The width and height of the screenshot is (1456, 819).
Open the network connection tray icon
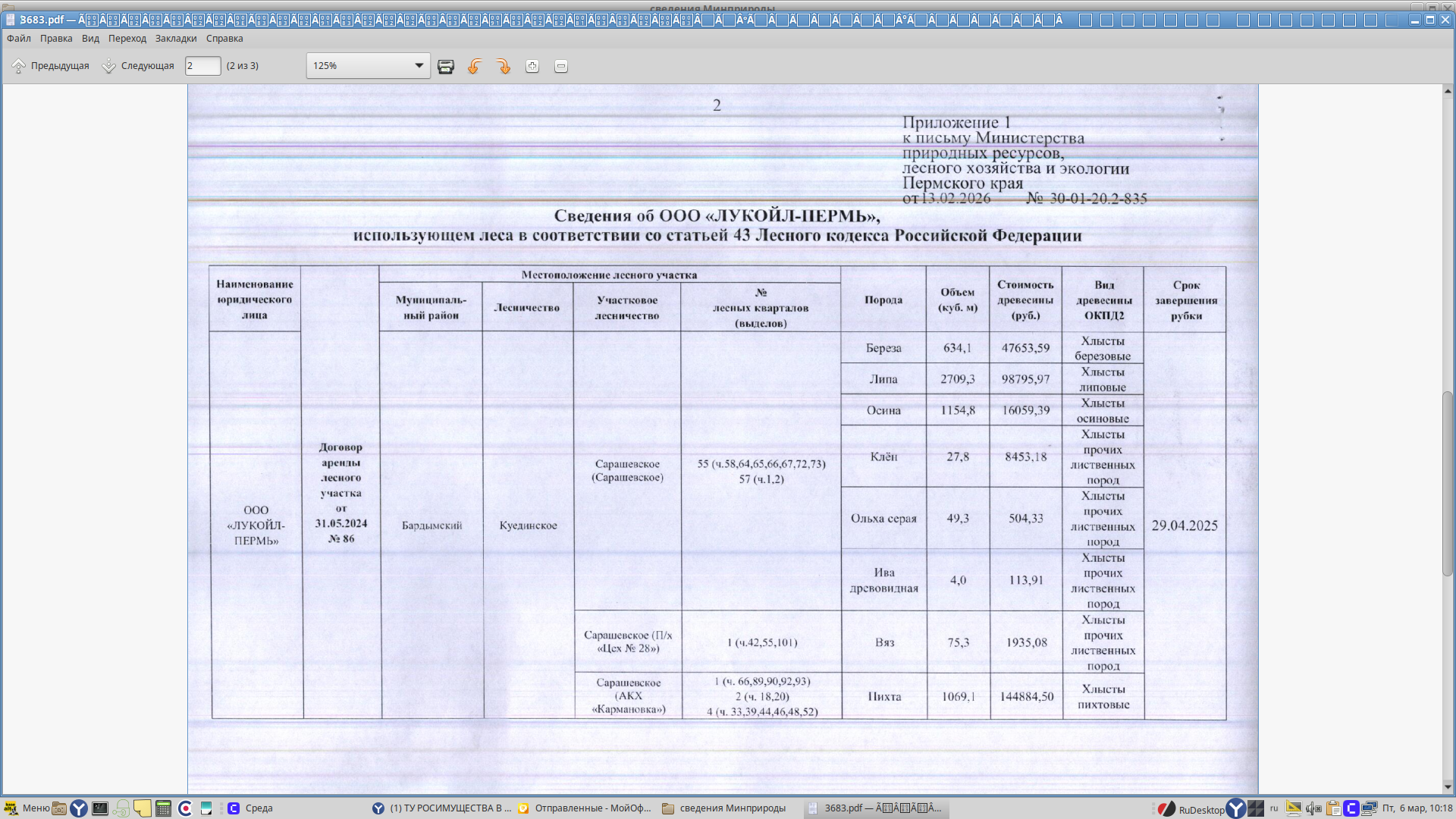tap(1369, 808)
